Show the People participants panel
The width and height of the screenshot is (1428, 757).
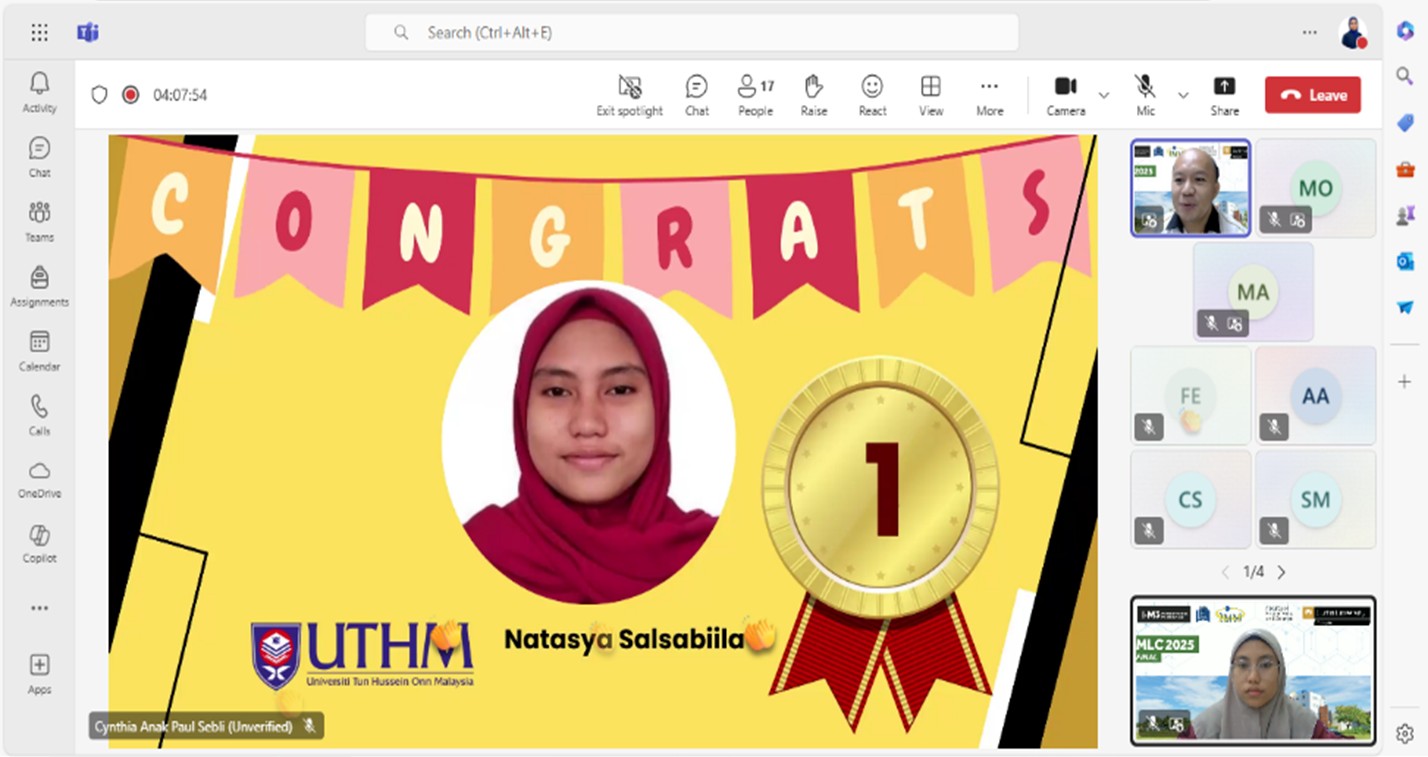coord(755,95)
